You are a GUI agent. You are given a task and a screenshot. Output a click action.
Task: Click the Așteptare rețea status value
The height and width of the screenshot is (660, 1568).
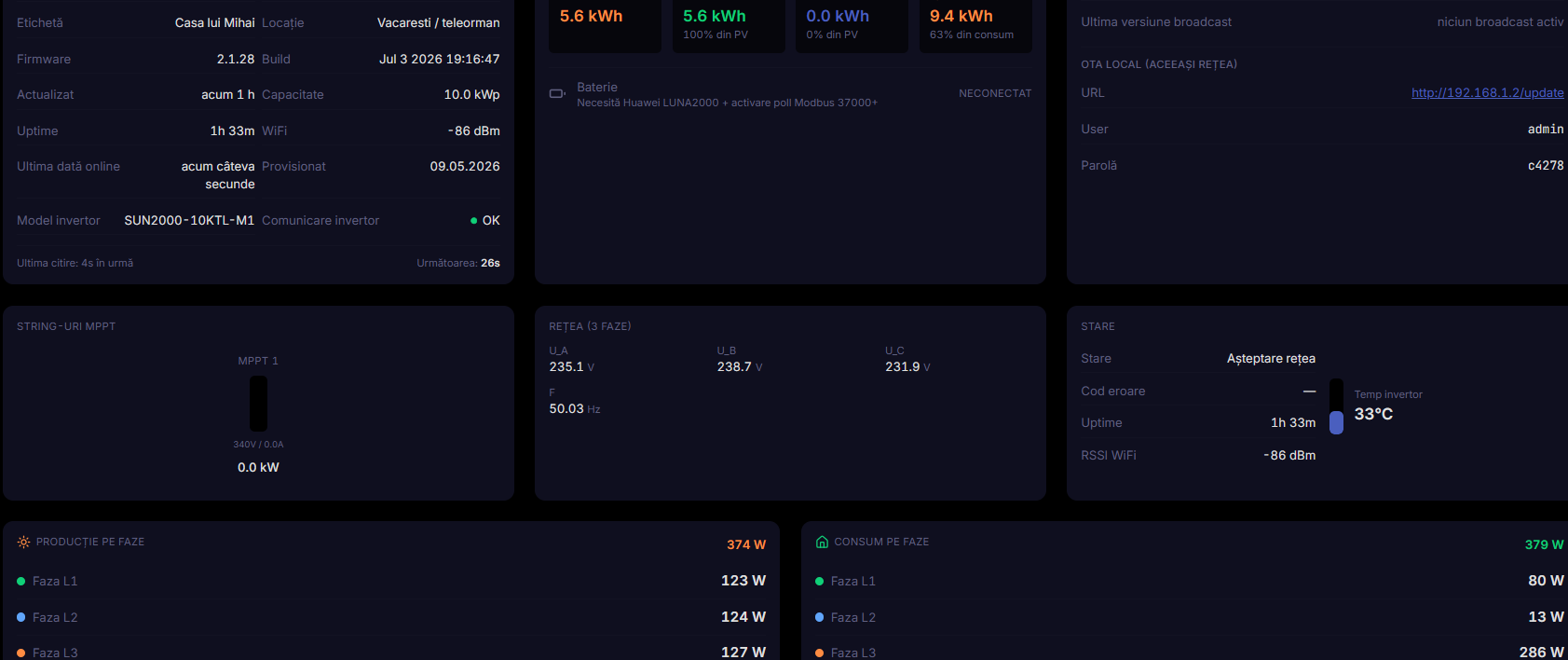(x=1271, y=359)
